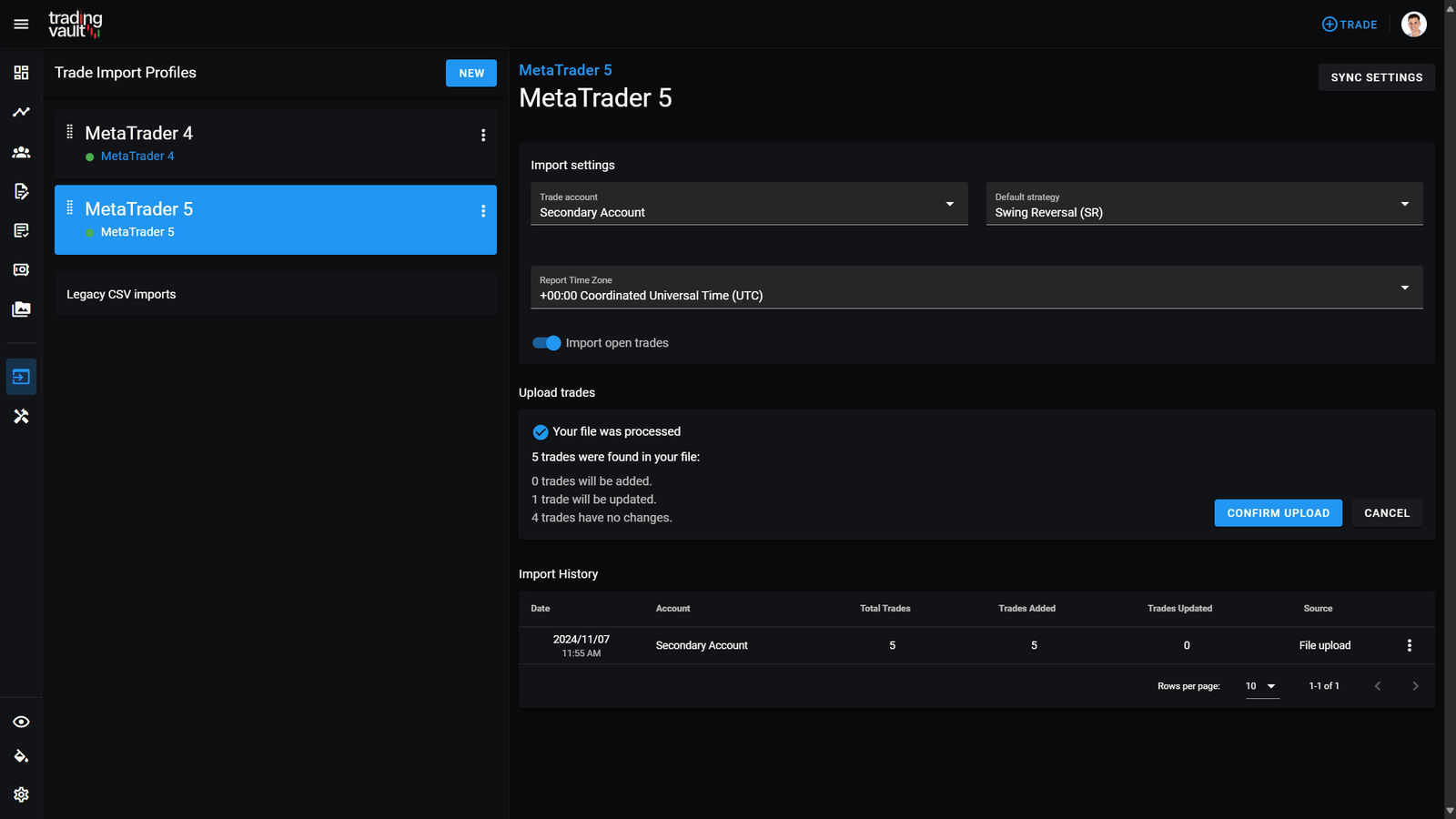The height and width of the screenshot is (819, 1456).
Task: Open options menu for MetaTrader 5 profile
Action: tap(483, 211)
